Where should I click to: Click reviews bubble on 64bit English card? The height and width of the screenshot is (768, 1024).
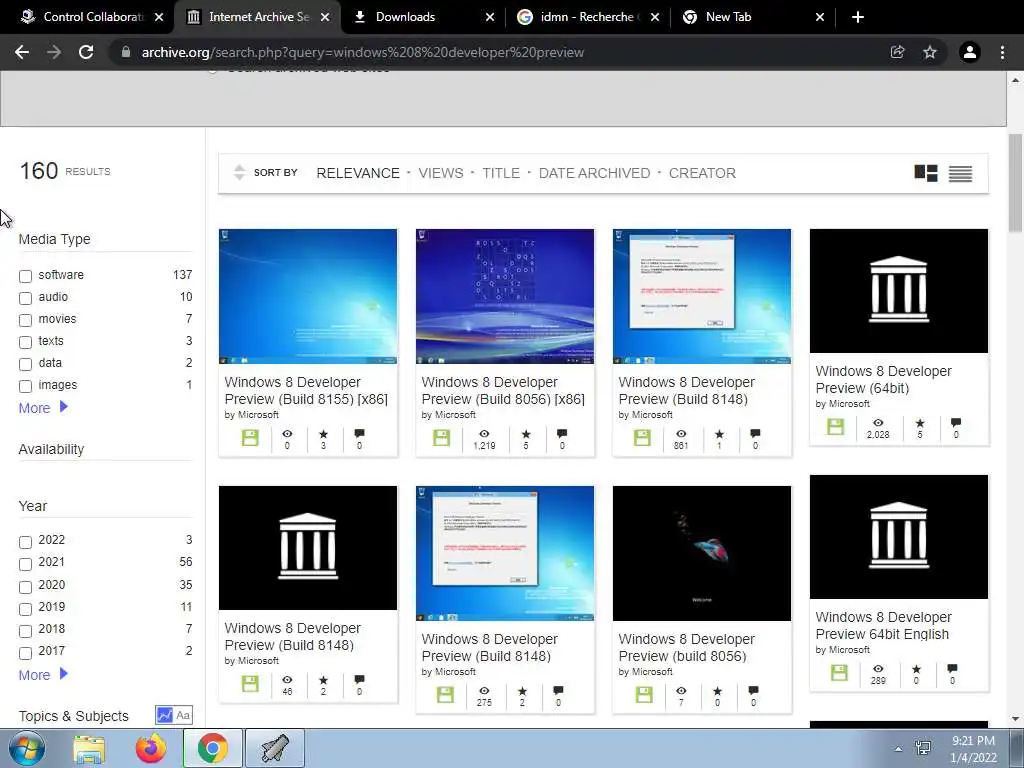(x=952, y=669)
